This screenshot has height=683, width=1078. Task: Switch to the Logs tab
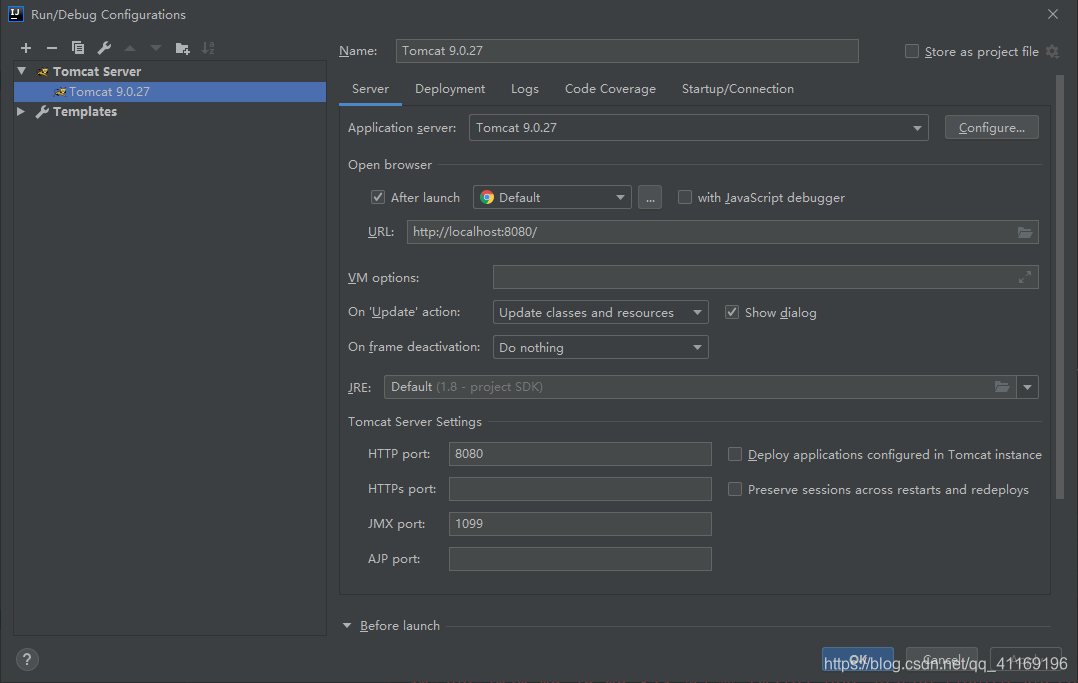coord(525,89)
